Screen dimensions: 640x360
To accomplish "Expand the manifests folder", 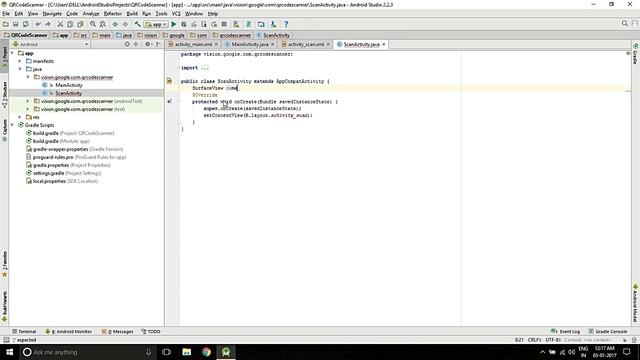I will (x=20, y=61).
